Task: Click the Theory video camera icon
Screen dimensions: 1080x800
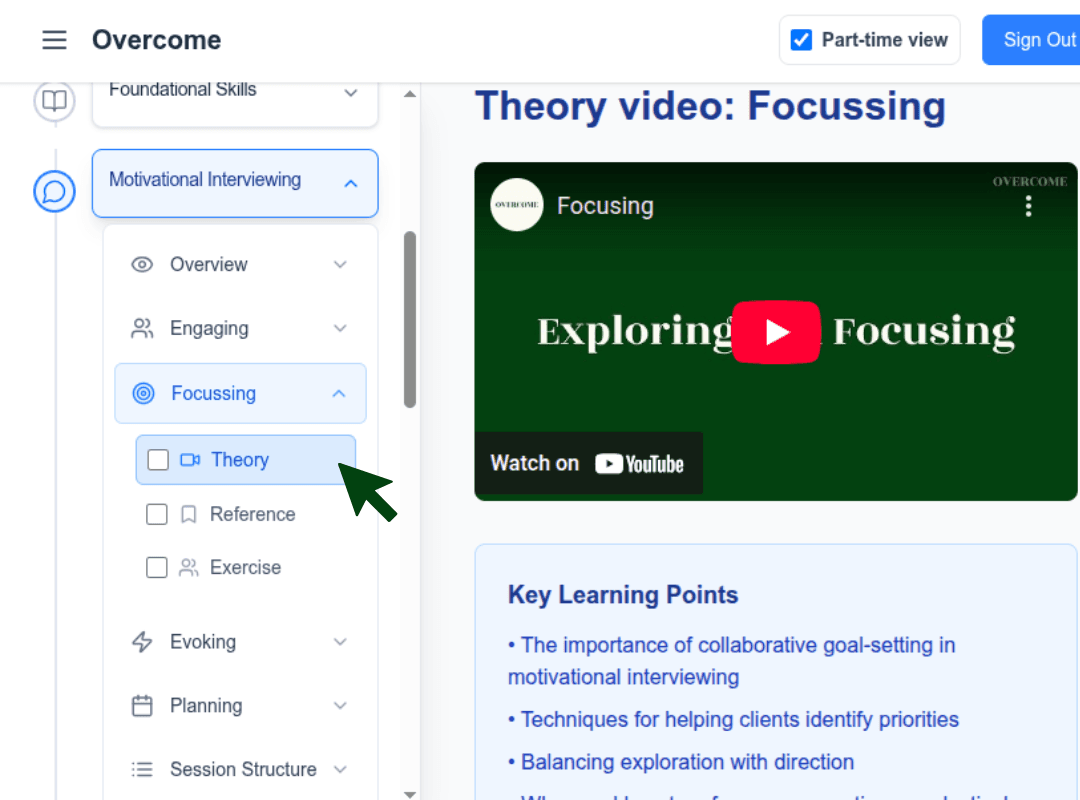Action: point(190,460)
